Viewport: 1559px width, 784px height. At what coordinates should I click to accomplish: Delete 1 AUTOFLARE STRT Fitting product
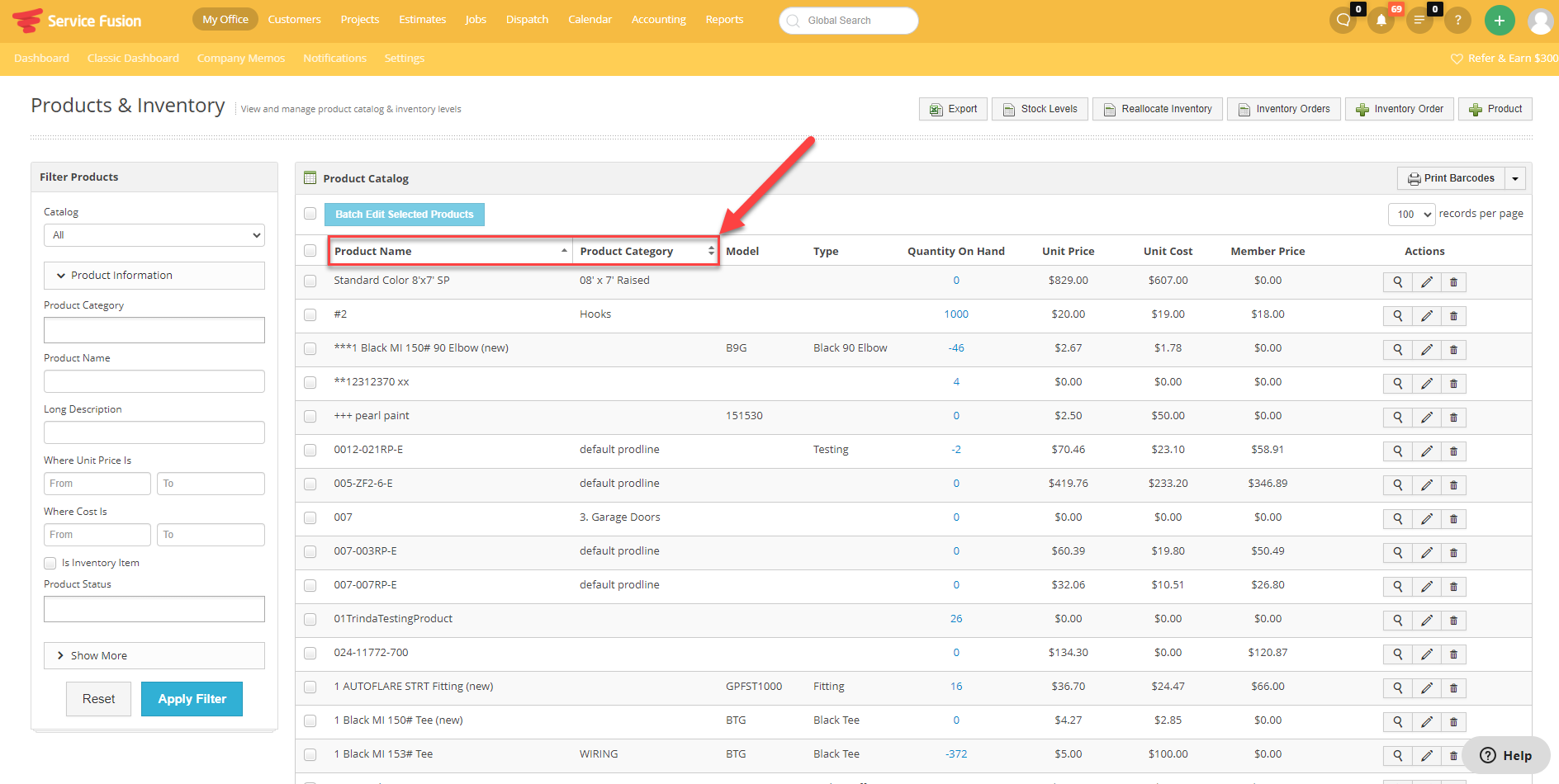pos(1453,688)
